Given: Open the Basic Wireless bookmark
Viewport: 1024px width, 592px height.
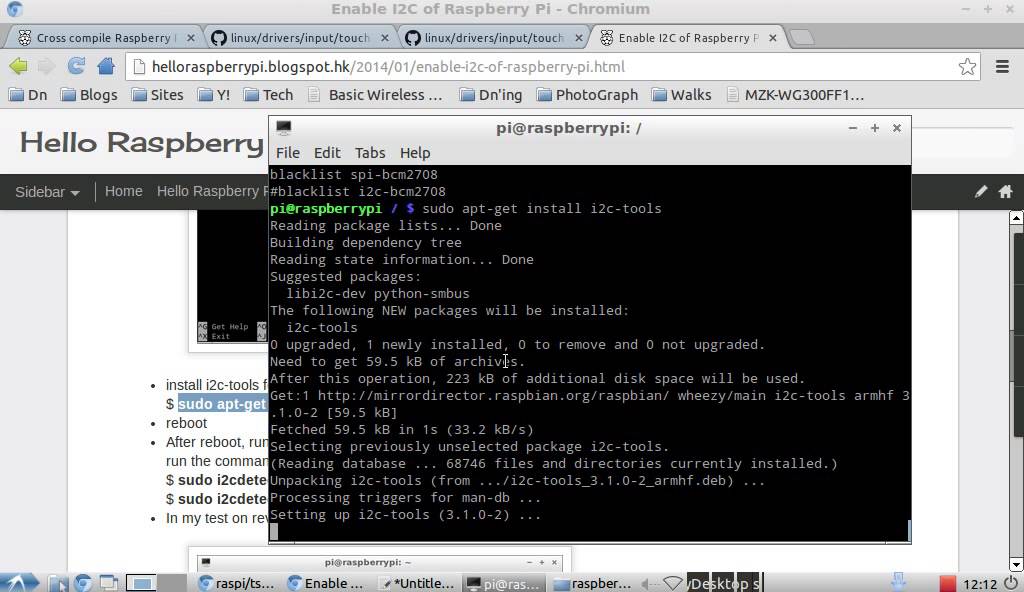Looking at the screenshot, I should pyautogui.click(x=376, y=95).
